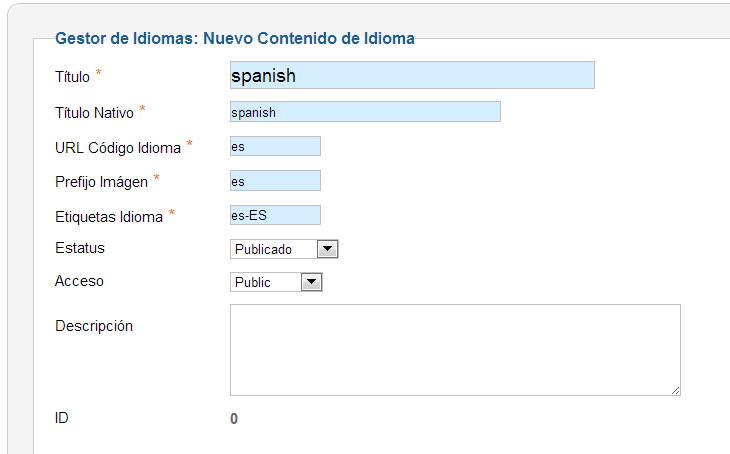Screen dimensions: 730x454
Task: Click the 'Estatus' label text
Action: pos(80,248)
